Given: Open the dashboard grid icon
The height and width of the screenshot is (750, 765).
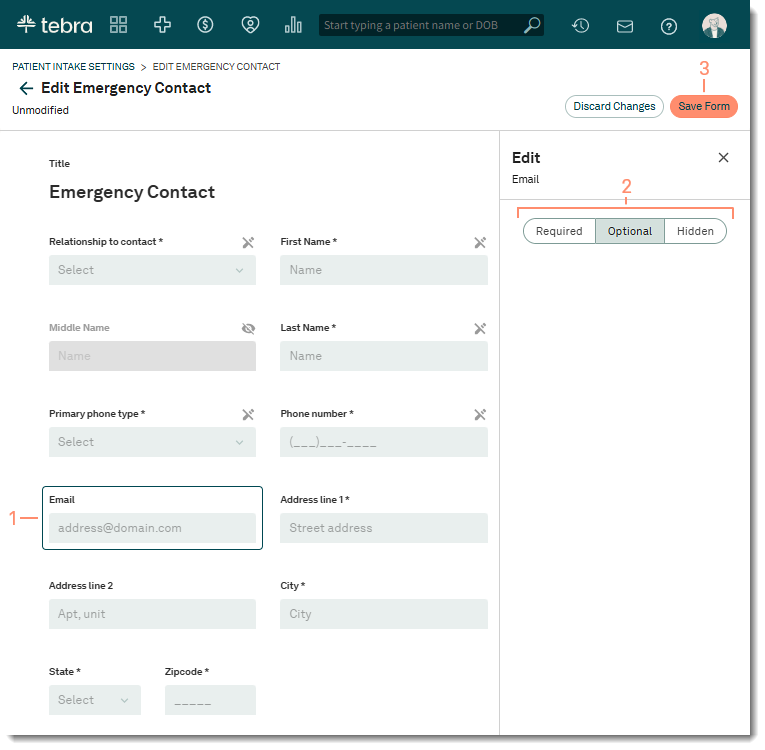Looking at the screenshot, I should pyautogui.click(x=118, y=24).
